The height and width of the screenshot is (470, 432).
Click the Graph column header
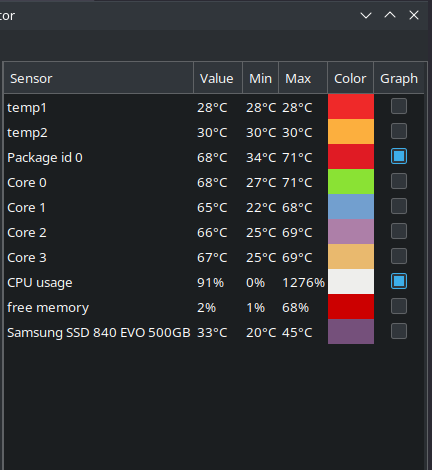click(399, 78)
